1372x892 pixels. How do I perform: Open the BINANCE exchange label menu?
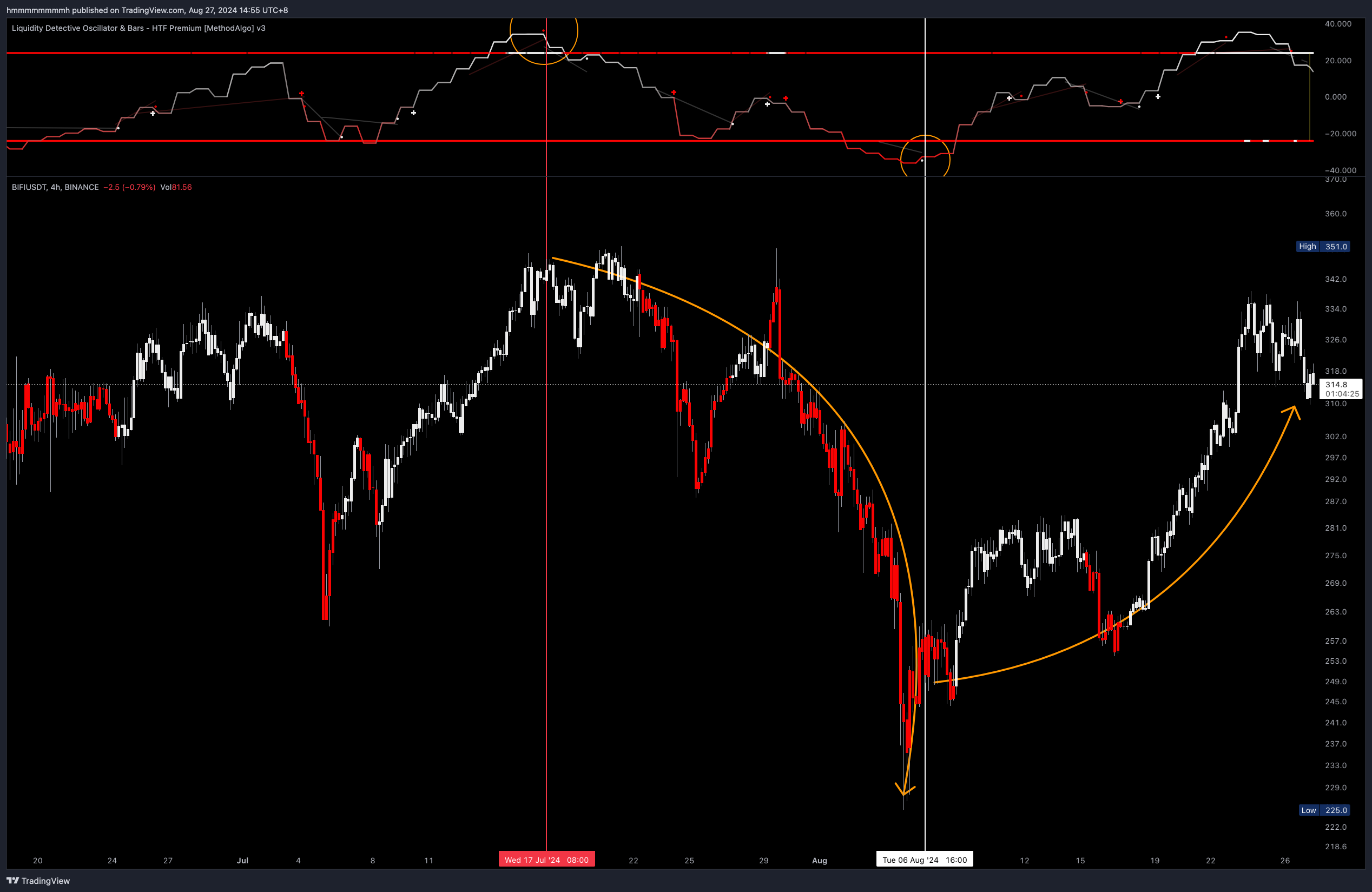82,187
